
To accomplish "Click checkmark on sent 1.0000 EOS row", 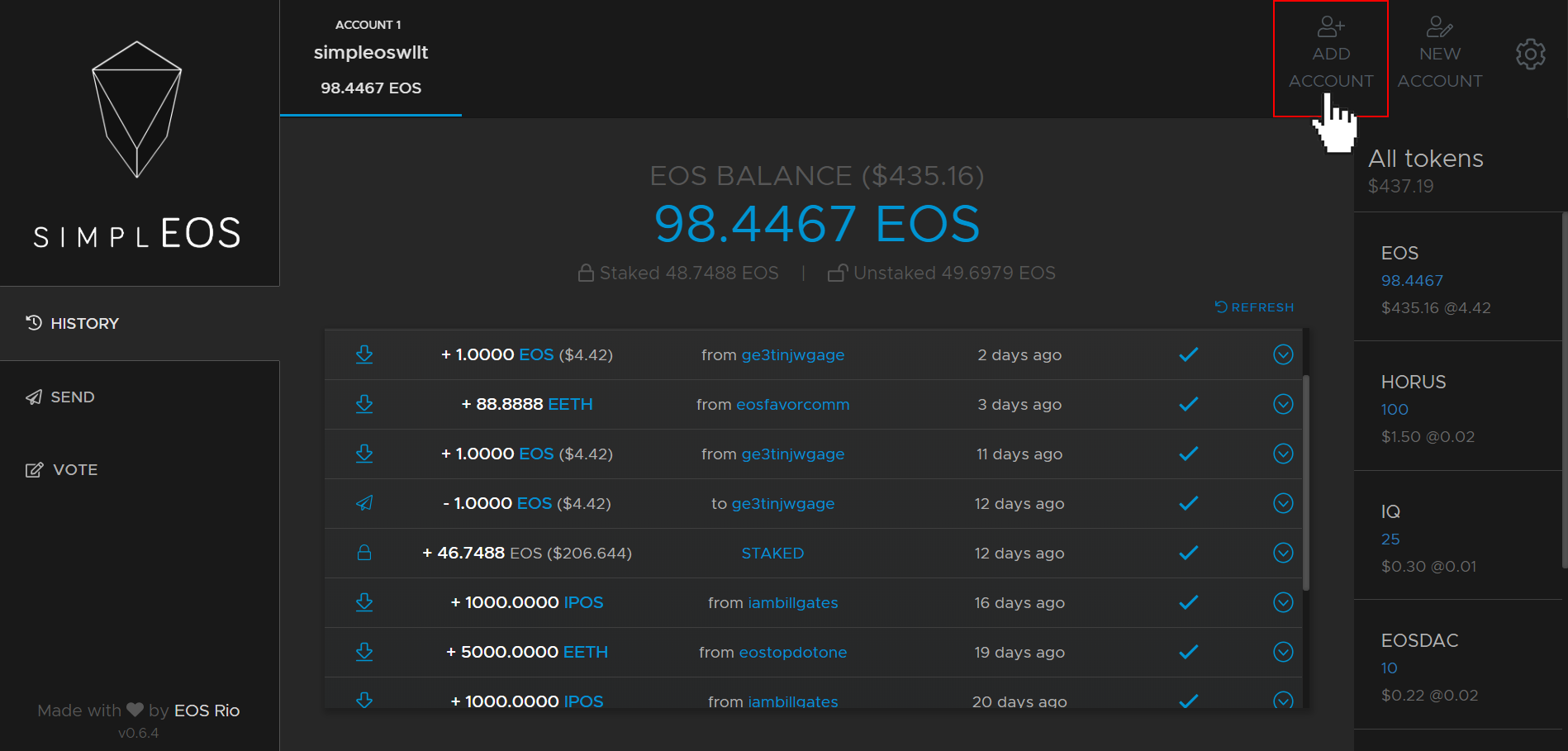I will [x=1189, y=503].
